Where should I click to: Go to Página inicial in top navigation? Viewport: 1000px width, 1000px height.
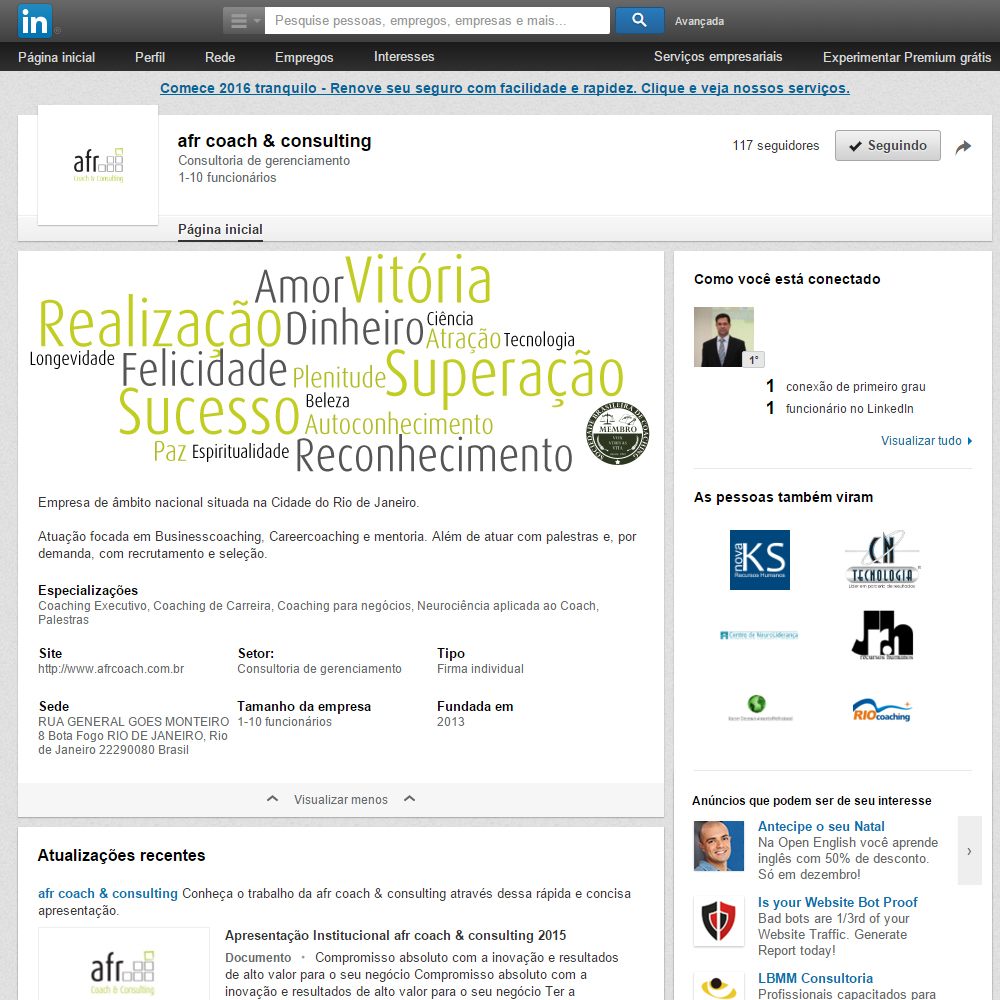pos(56,57)
